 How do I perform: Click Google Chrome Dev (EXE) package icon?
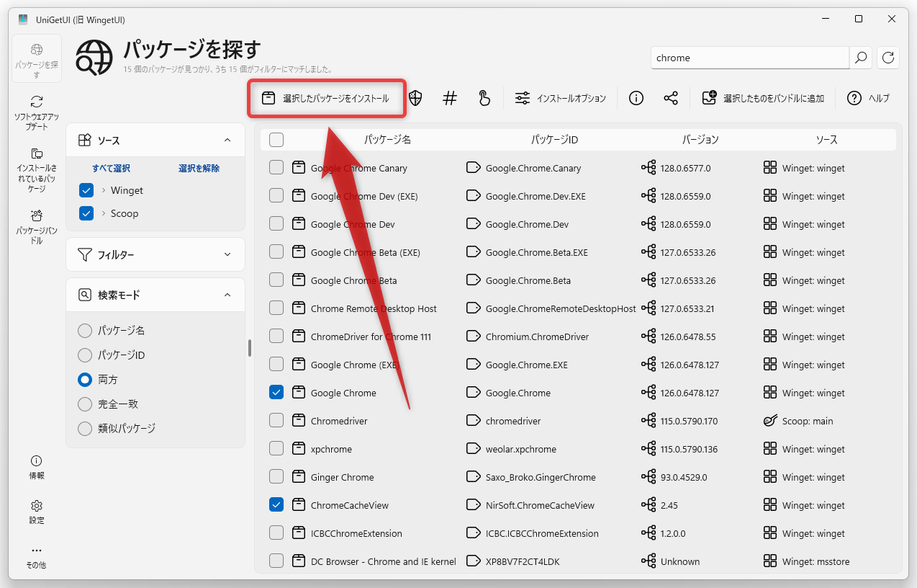[298, 195]
